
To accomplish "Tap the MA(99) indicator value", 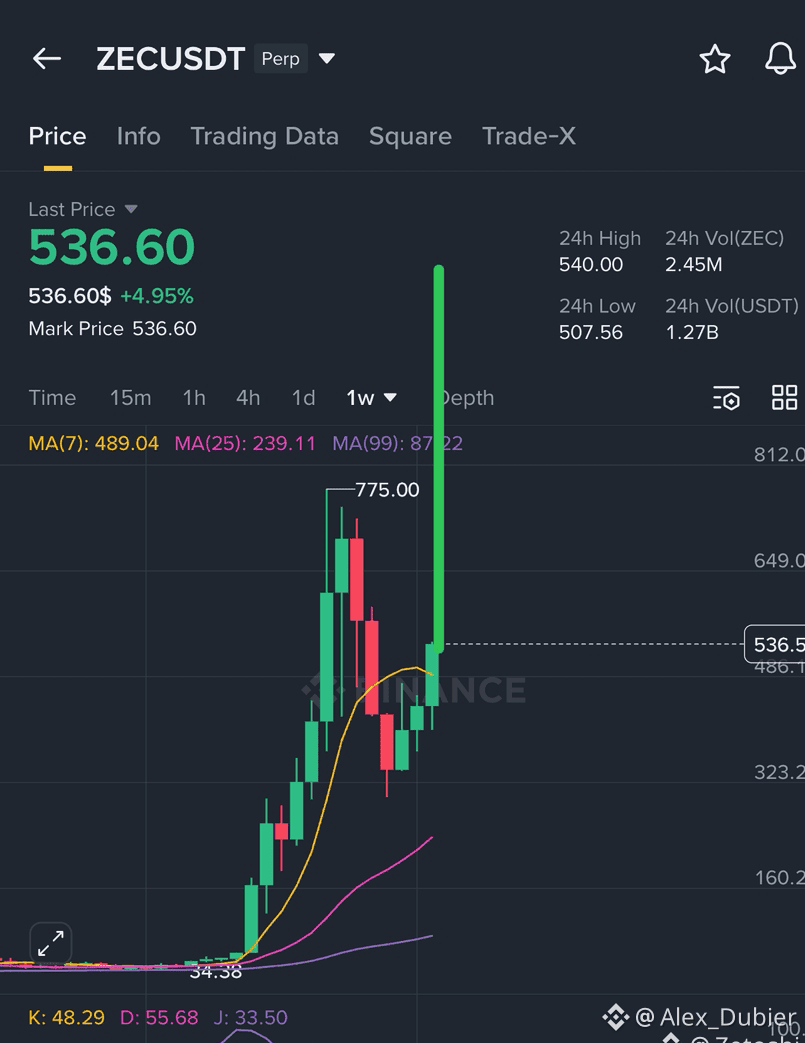I will point(397,443).
